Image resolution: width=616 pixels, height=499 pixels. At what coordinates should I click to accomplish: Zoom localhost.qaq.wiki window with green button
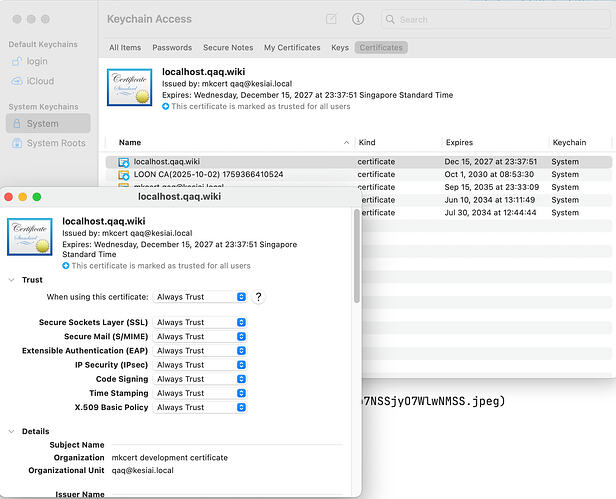37,197
